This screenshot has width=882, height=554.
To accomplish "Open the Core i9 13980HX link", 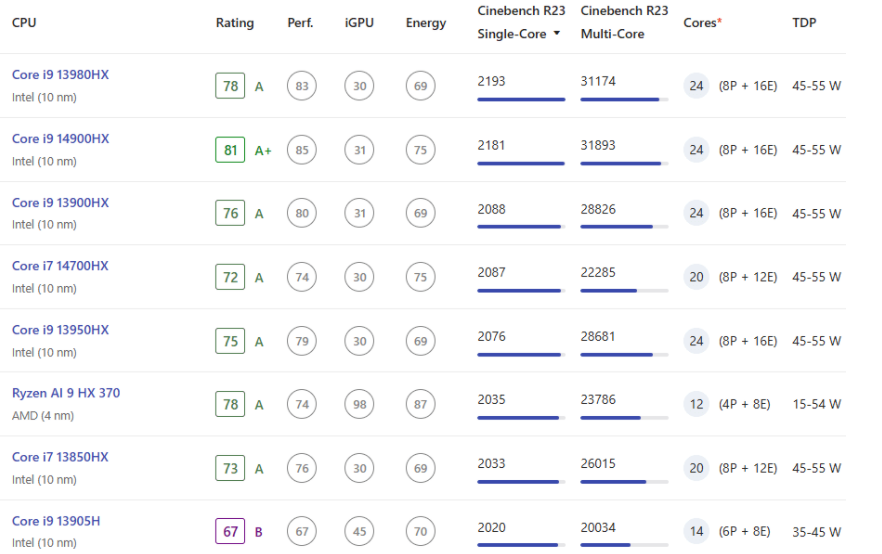I will click(60, 75).
